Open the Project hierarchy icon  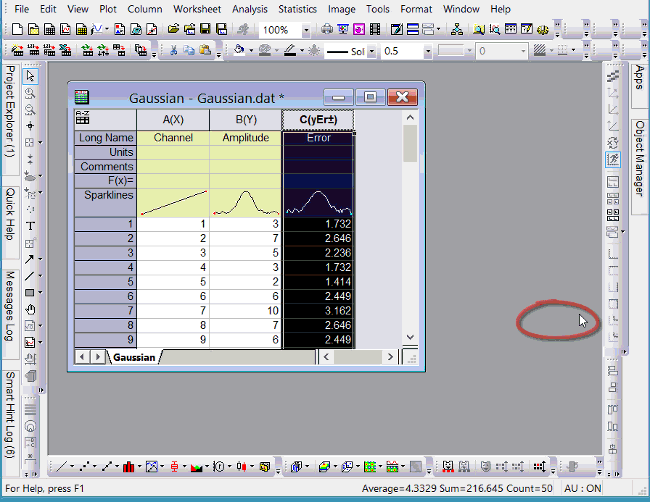click(x=457, y=30)
